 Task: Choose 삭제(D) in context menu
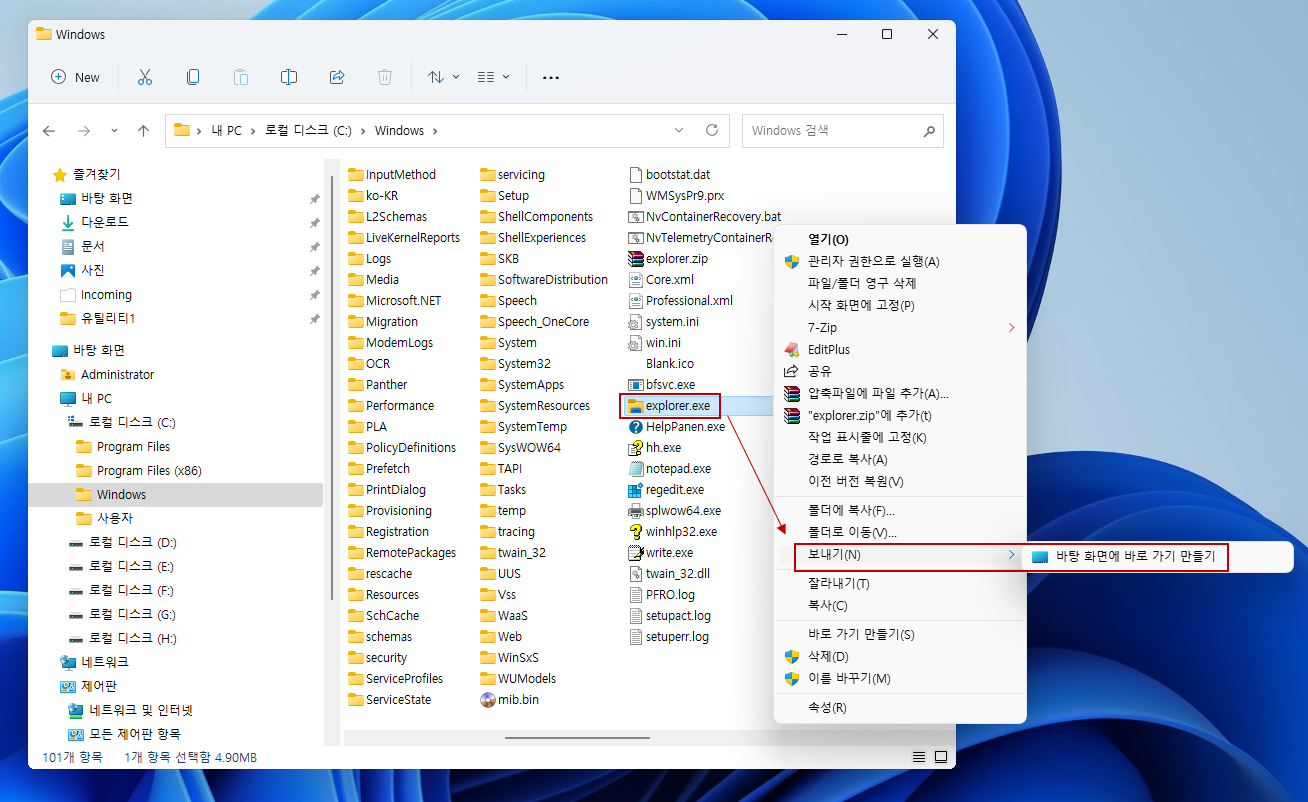[x=900, y=657]
